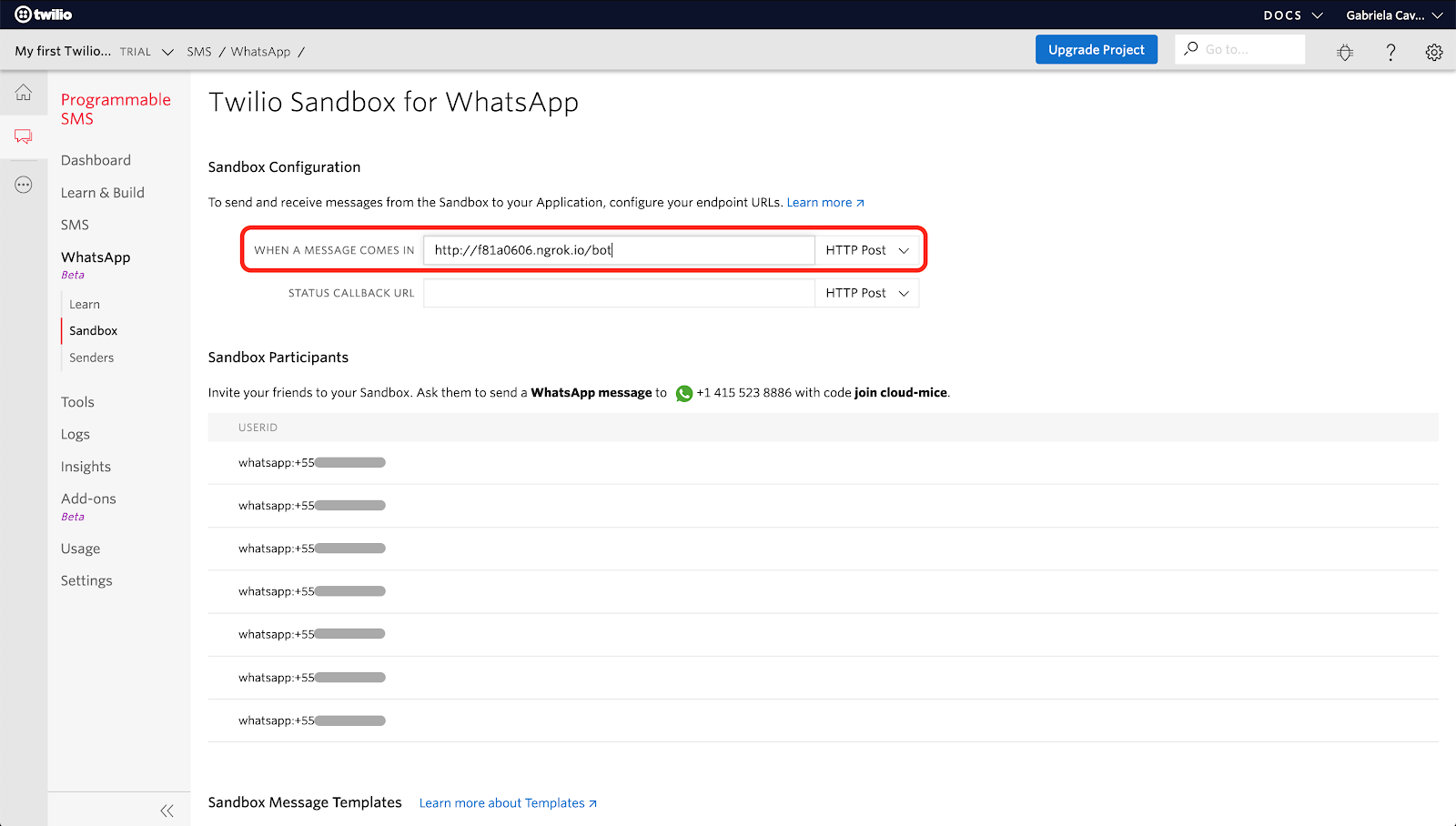
Task: Select Sandbox under WhatsApp
Action: coord(94,331)
